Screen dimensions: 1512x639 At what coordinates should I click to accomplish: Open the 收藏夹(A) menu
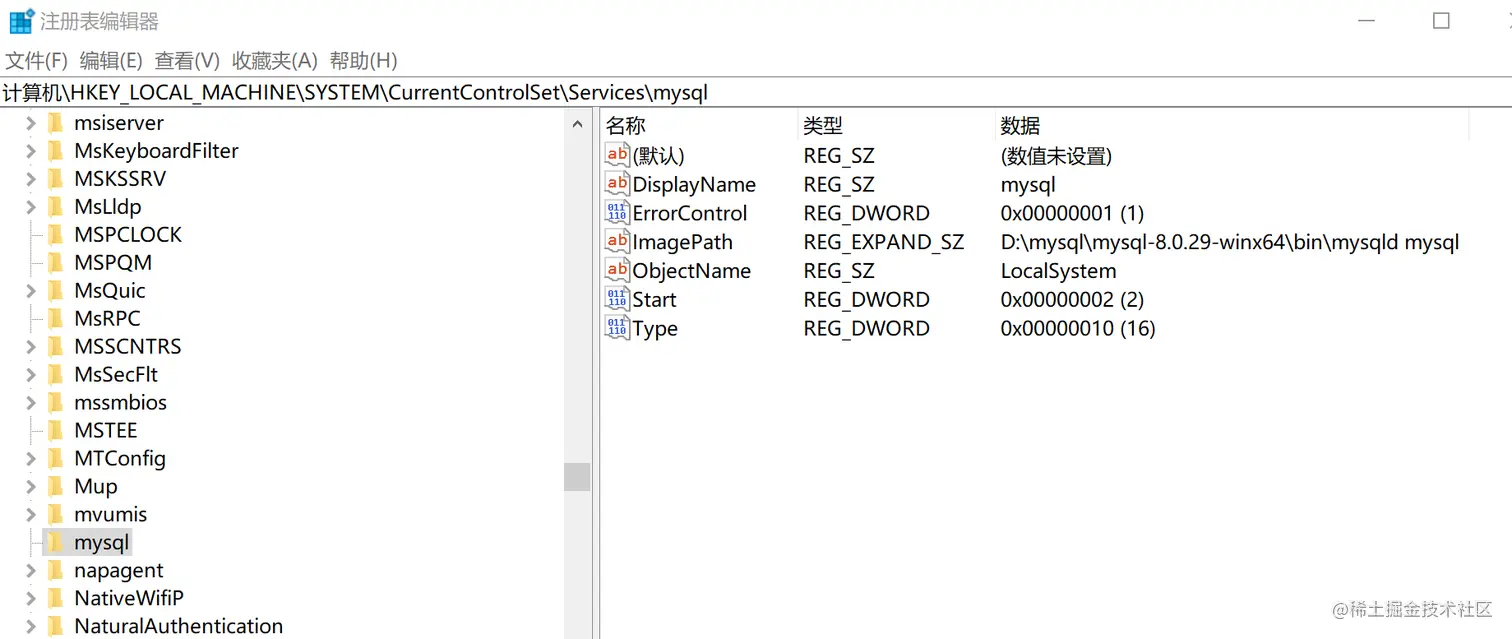click(x=275, y=61)
